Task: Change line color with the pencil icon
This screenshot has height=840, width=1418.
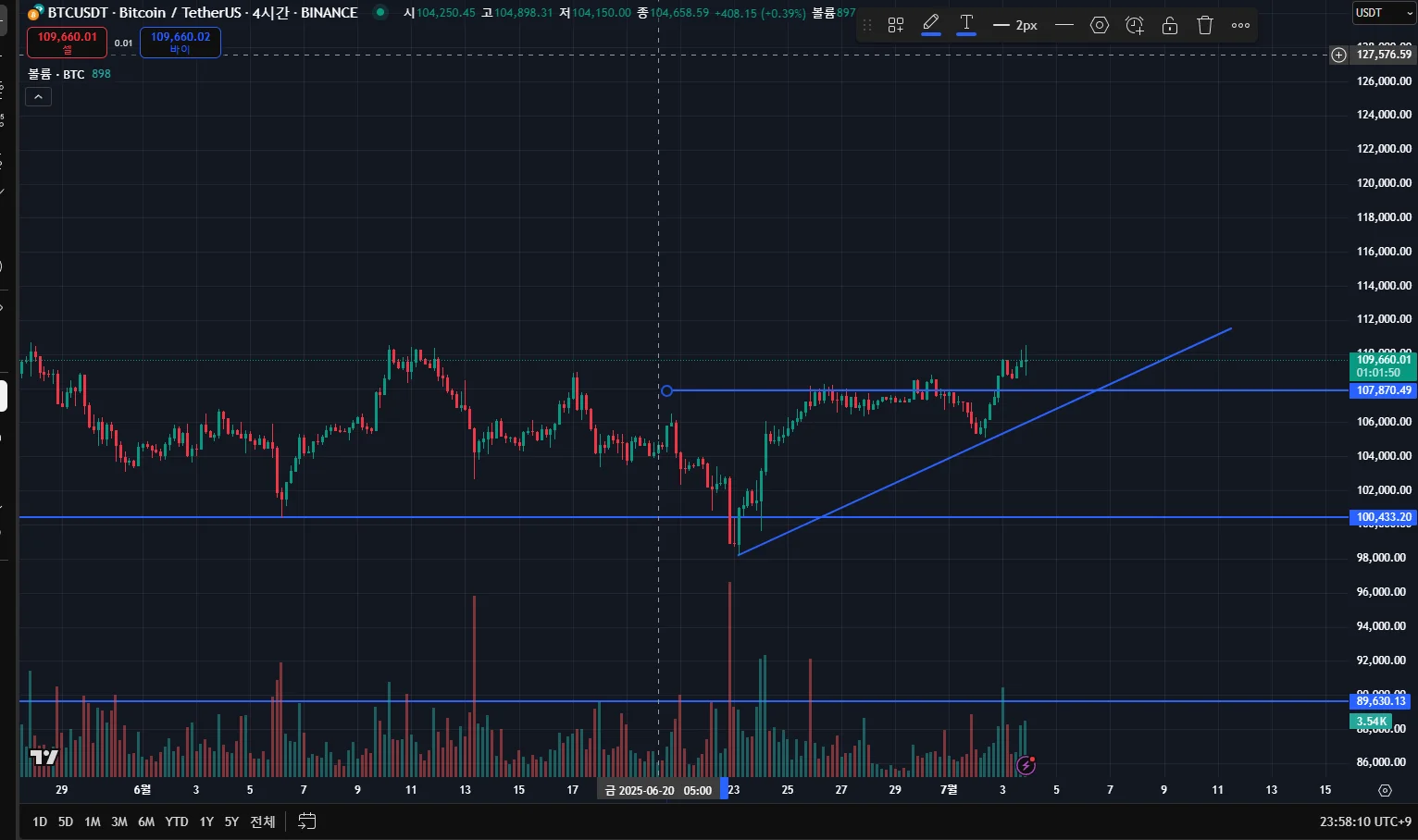Action: tap(931, 25)
